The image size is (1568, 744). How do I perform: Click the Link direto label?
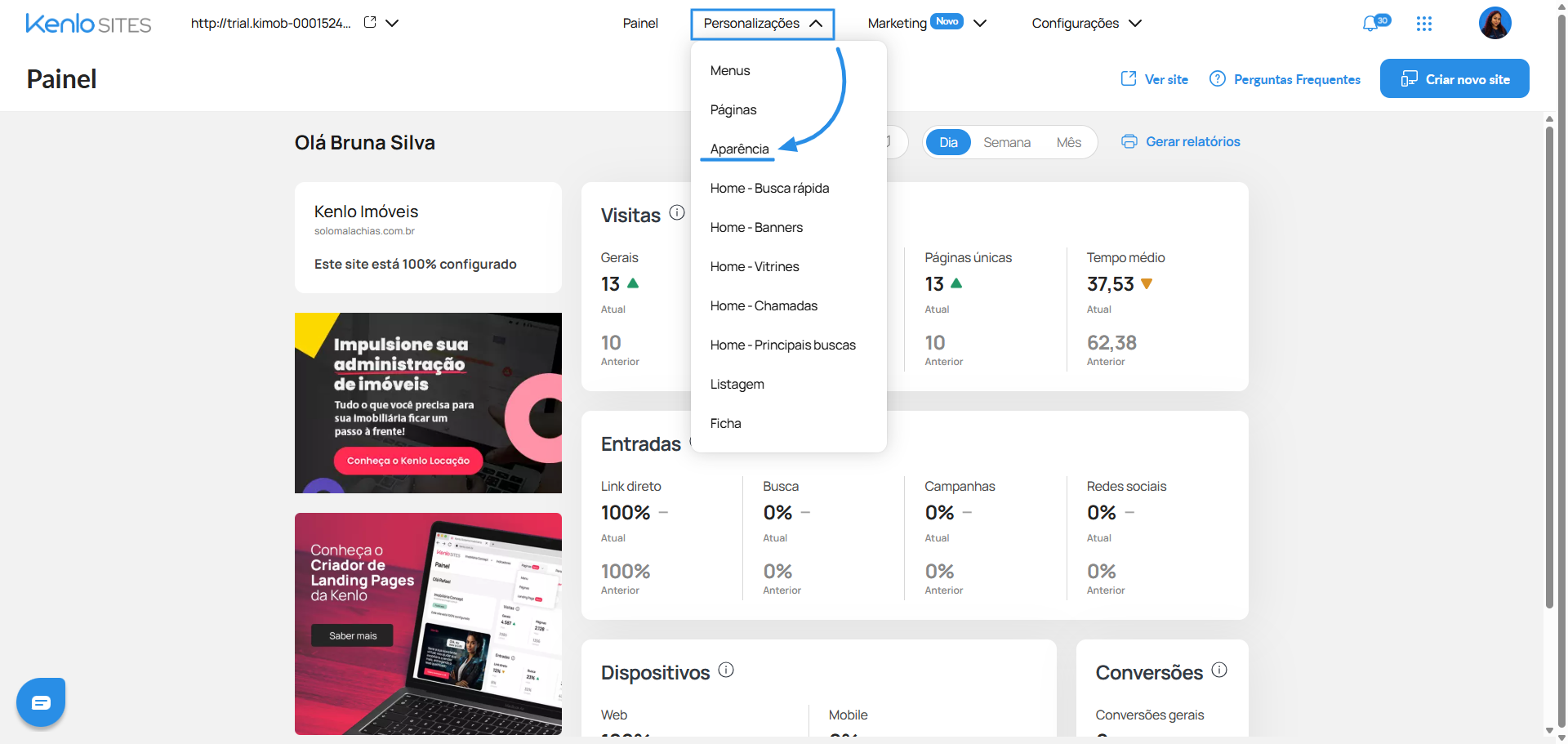point(630,486)
